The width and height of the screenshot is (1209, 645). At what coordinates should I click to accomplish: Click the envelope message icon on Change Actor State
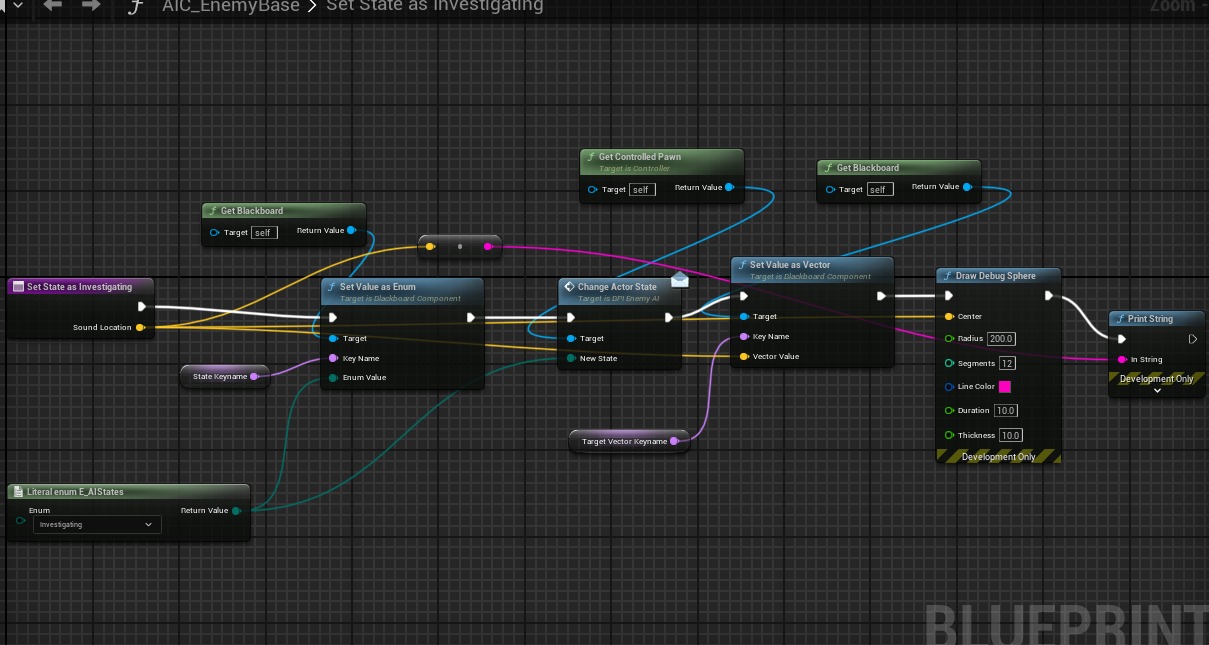680,279
